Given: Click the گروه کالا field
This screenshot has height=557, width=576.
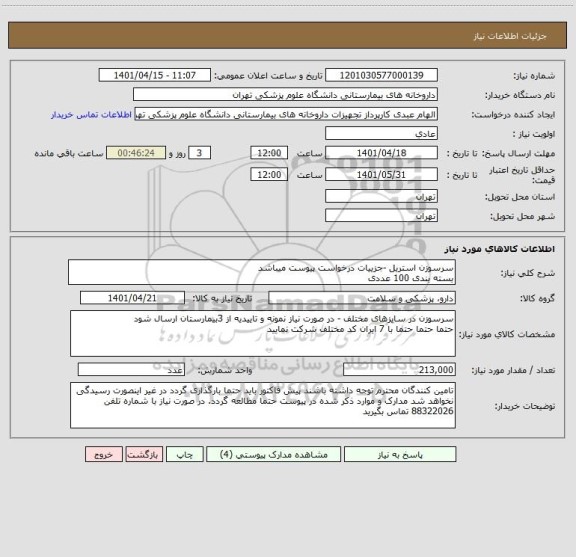Looking at the screenshot, I should pyautogui.click(x=362, y=298).
